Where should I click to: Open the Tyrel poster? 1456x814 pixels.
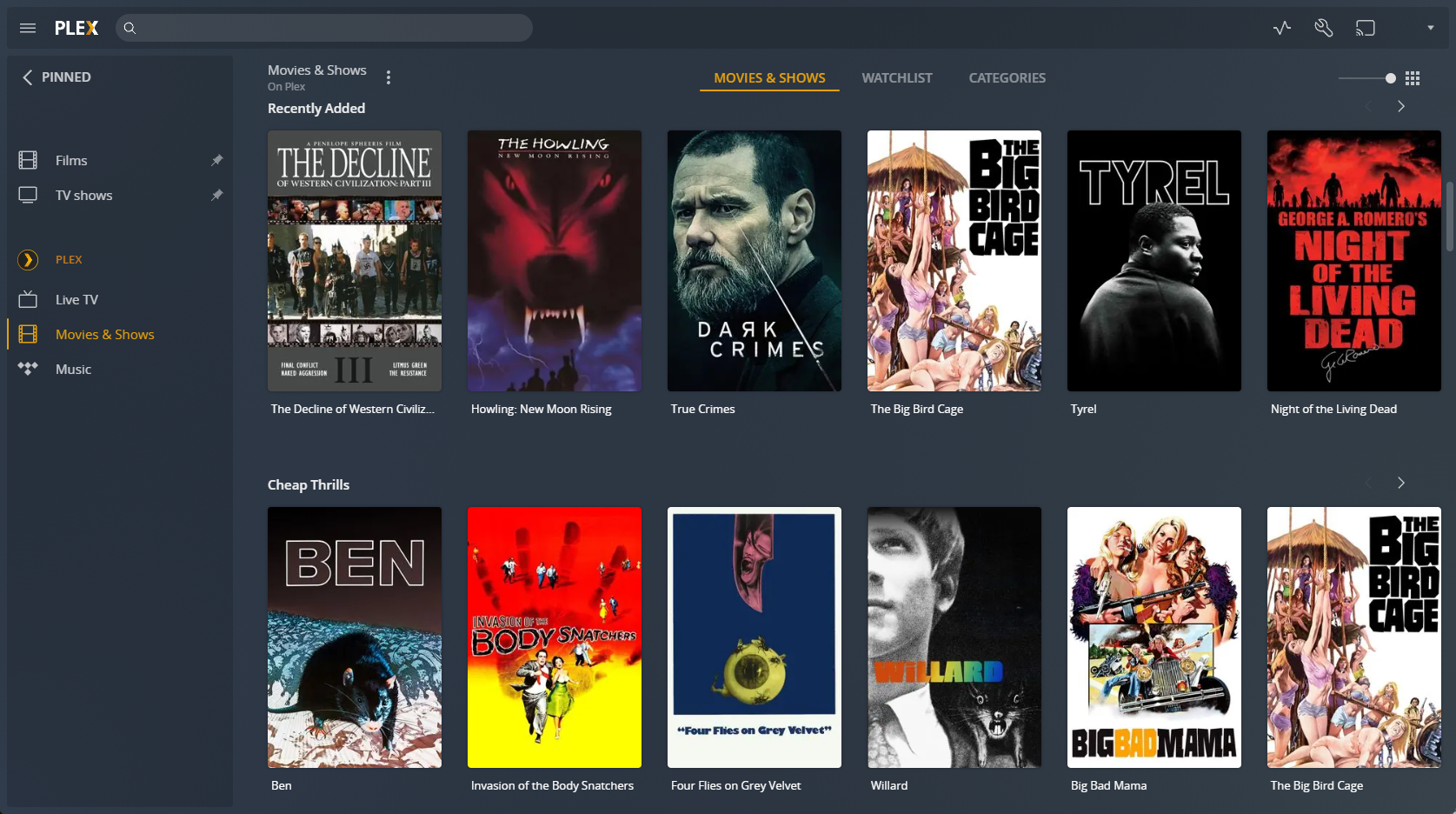coord(1154,261)
